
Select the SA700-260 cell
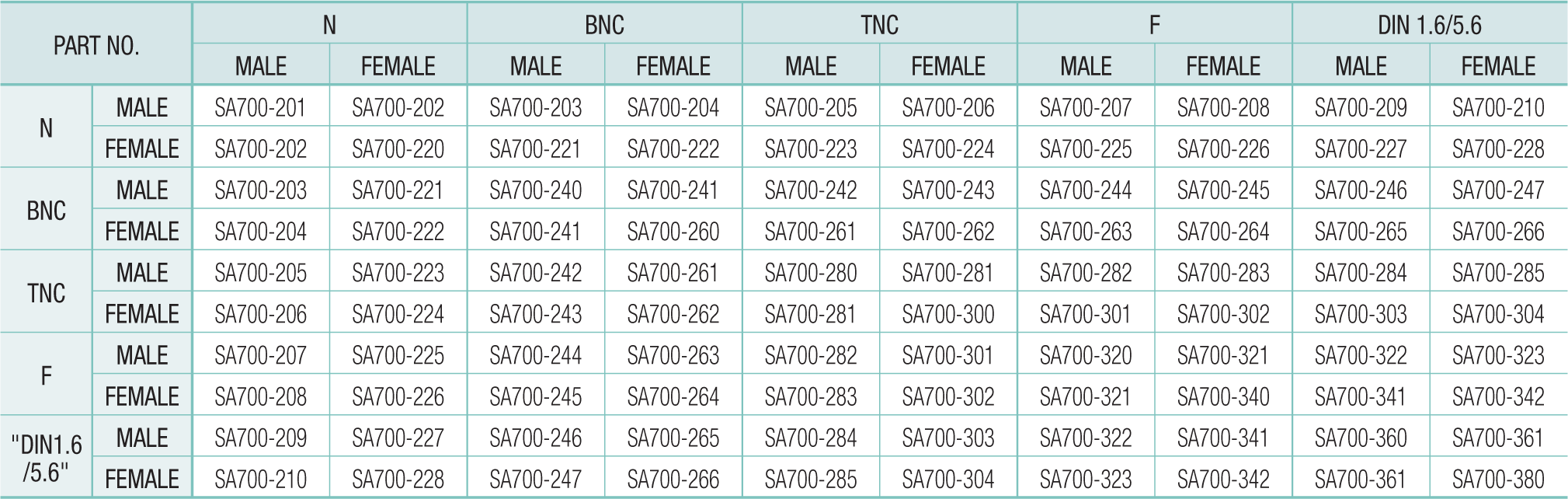673,232
